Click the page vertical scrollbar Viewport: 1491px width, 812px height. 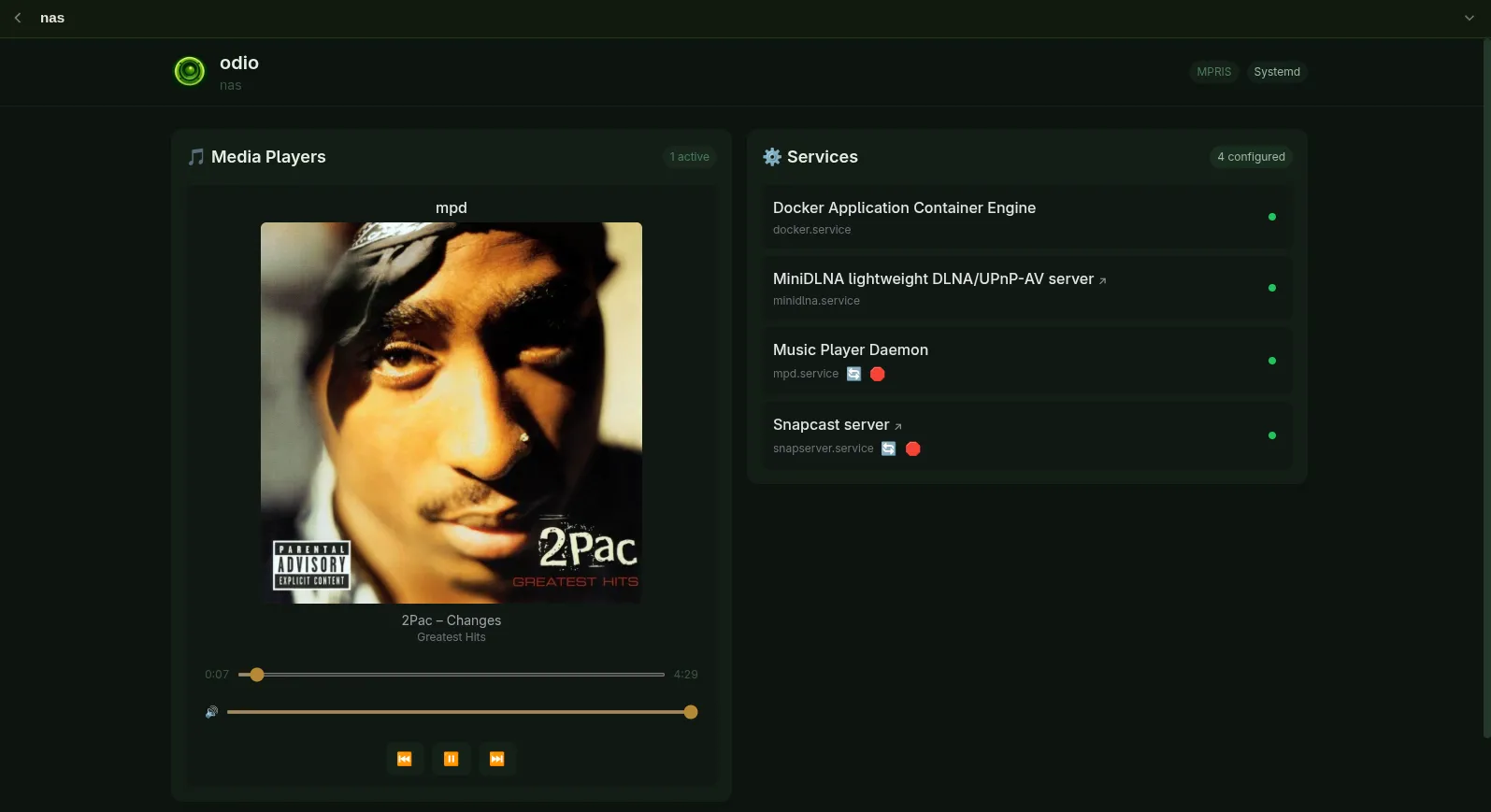[1487, 388]
